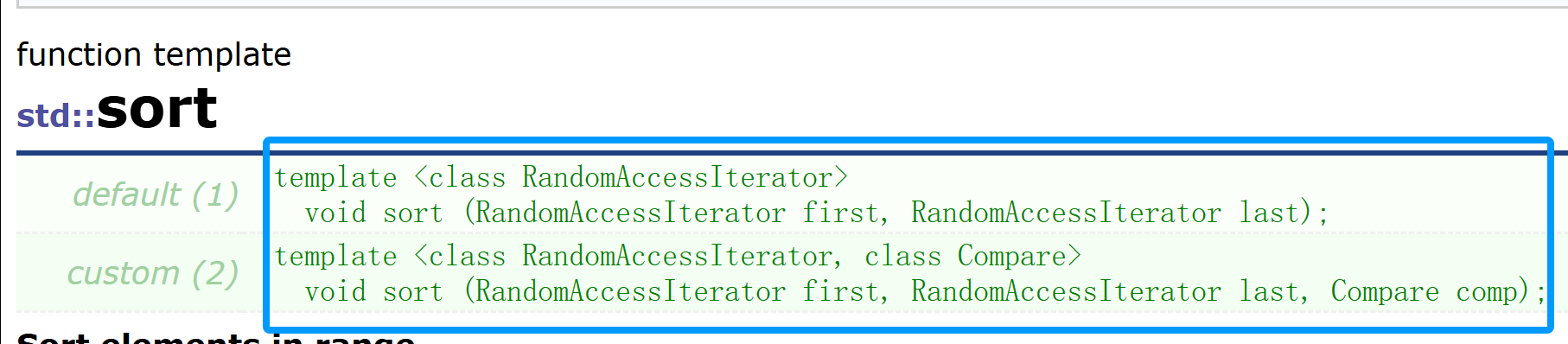
Task: Select the custom (2) prototype label
Action: 153,273
